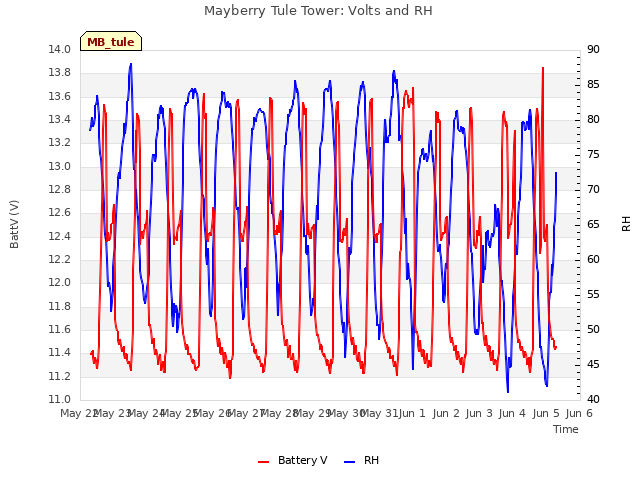Click the Jun 5 date label

click(x=546, y=413)
